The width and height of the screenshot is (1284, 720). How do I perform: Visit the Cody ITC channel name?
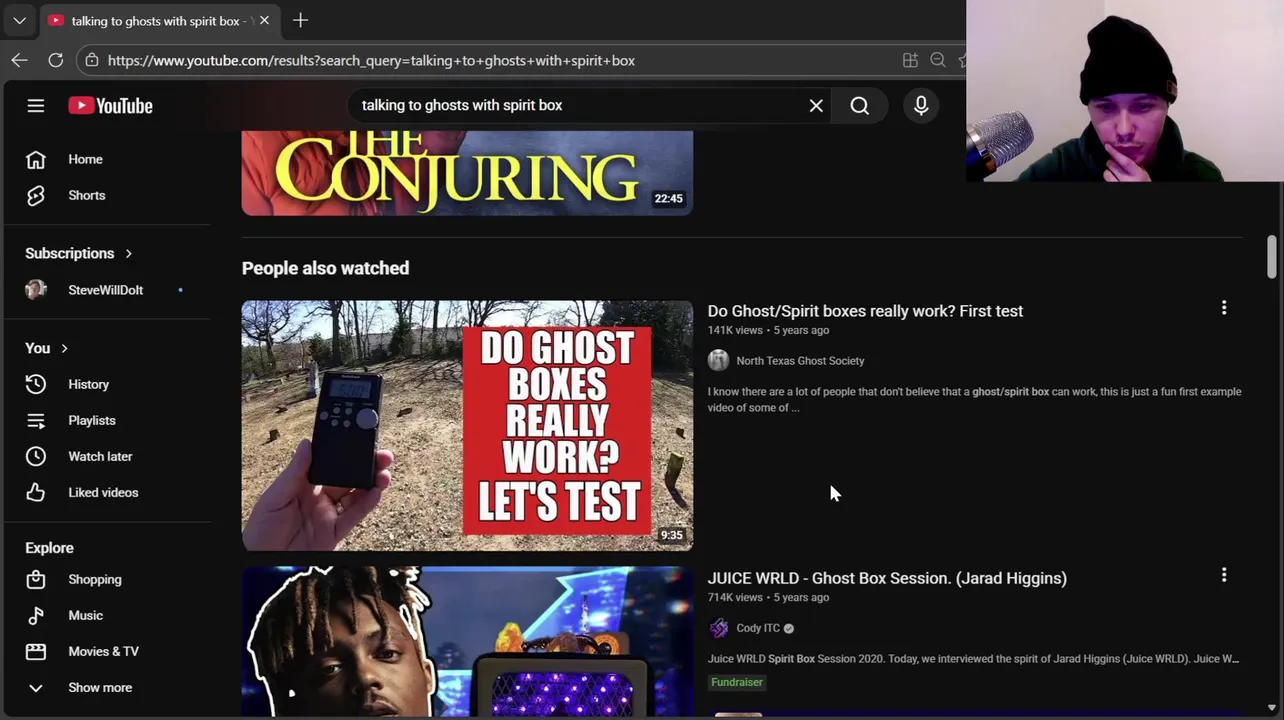tap(758, 628)
